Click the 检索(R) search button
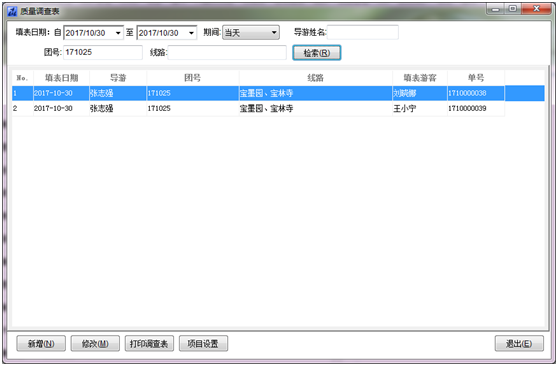Image resolution: width=558 pixels, height=366 pixels. (x=317, y=53)
